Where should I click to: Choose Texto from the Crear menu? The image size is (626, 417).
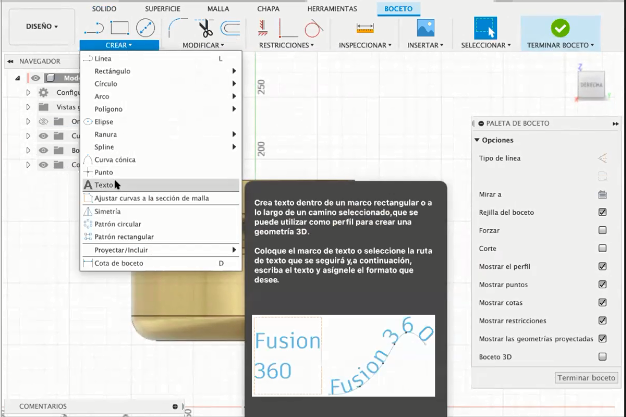pyautogui.click(x=161, y=185)
